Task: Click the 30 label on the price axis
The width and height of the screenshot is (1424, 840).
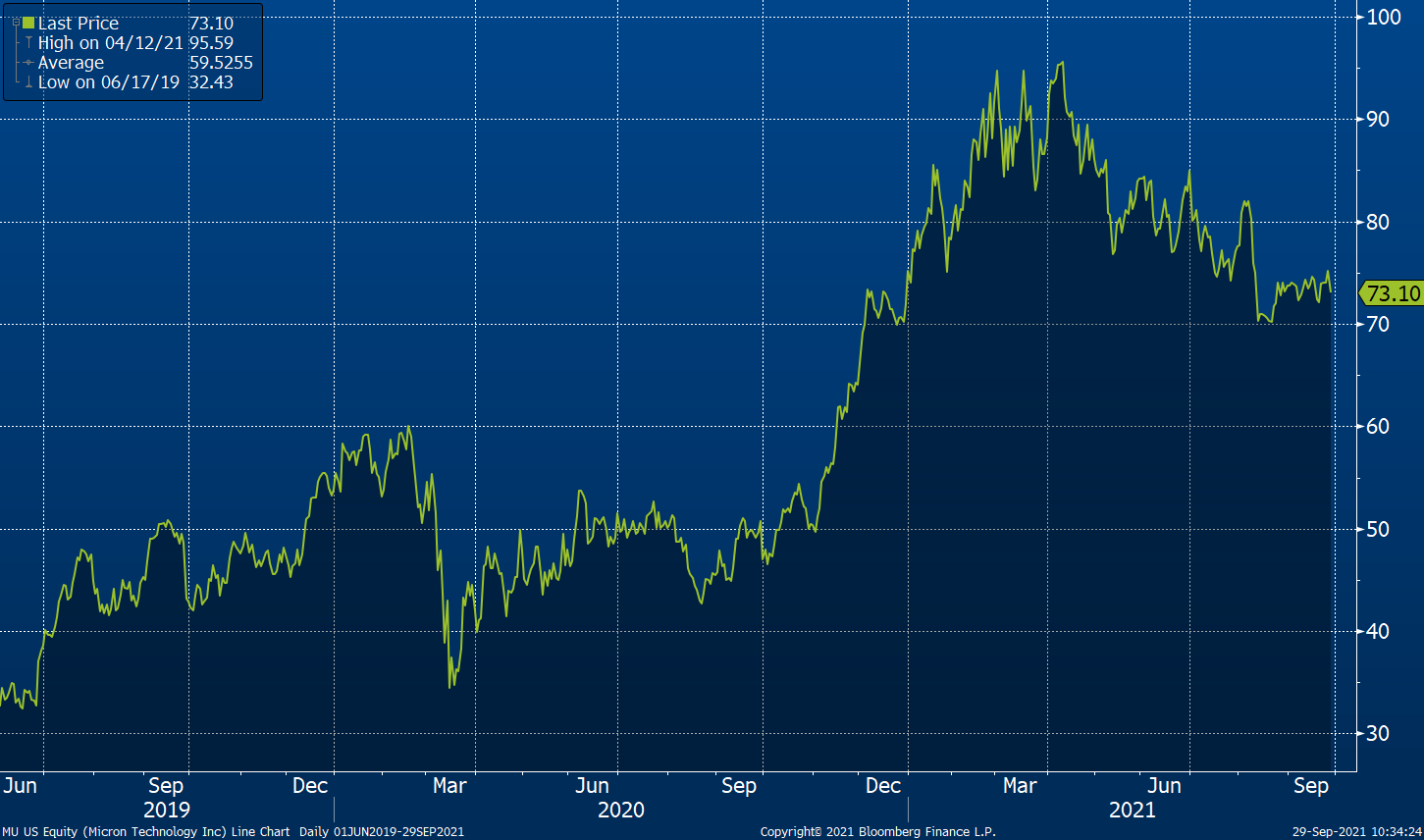Action: (1378, 733)
